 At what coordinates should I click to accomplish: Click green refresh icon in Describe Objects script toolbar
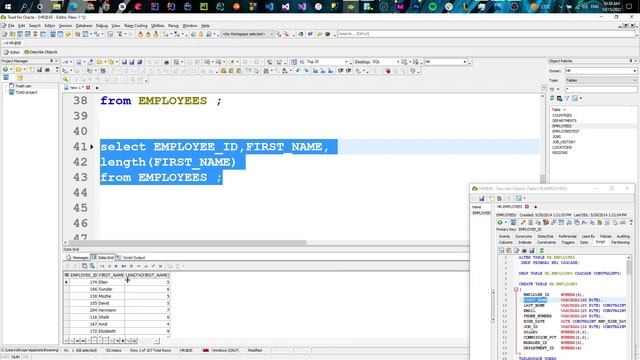542,251
